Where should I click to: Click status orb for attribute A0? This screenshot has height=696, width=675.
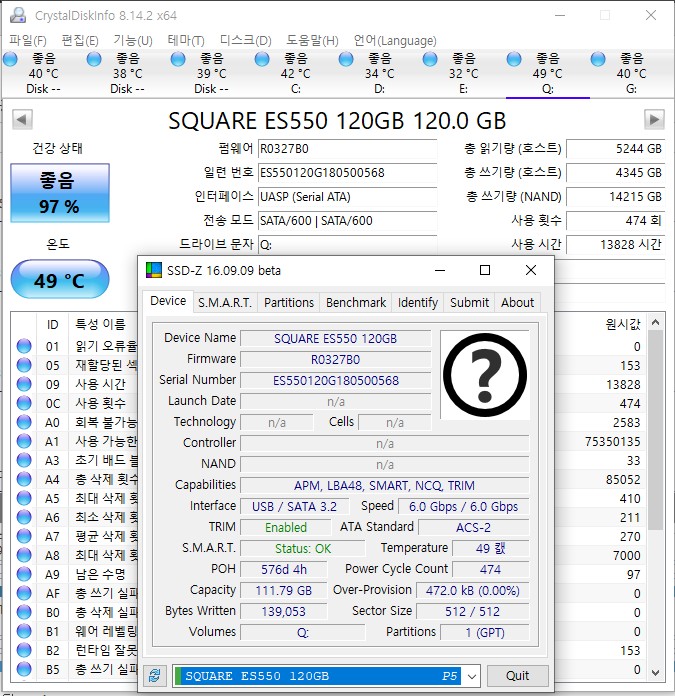coord(24,422)
